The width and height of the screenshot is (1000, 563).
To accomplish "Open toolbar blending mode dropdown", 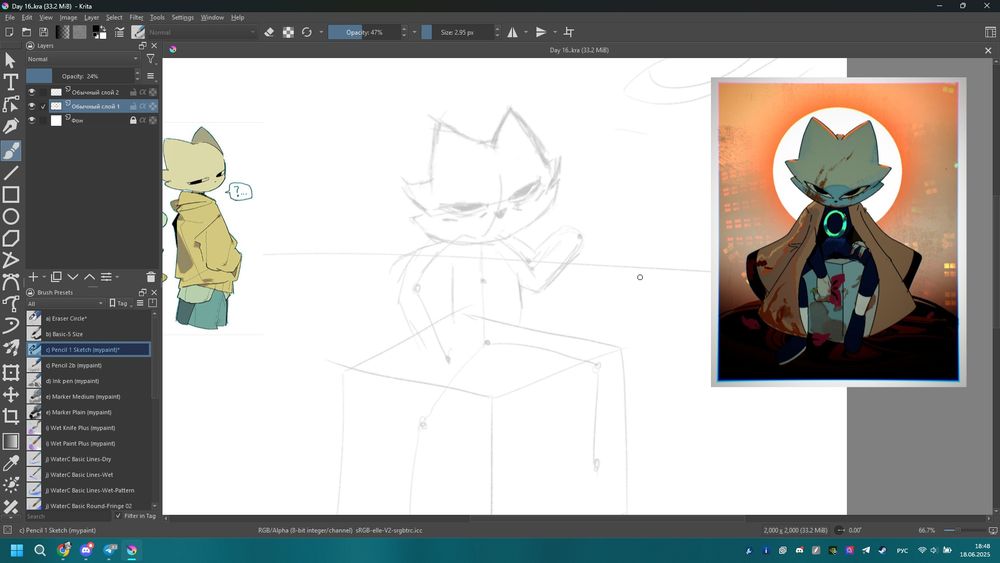I will pos(202,32).
